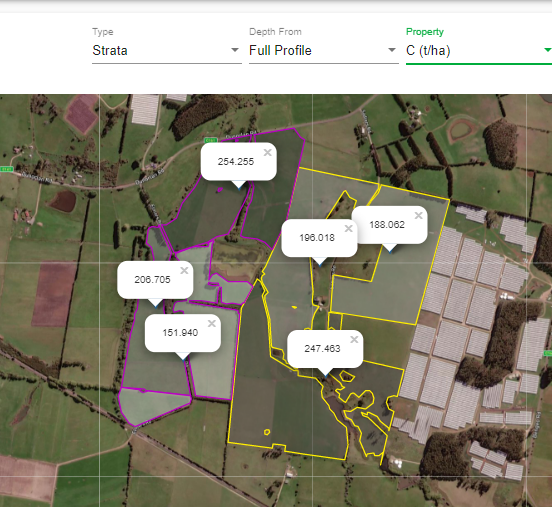Click the 196.018 value text
The height and width of the screenshot is (507, 552).
click(x=317, y=238)
